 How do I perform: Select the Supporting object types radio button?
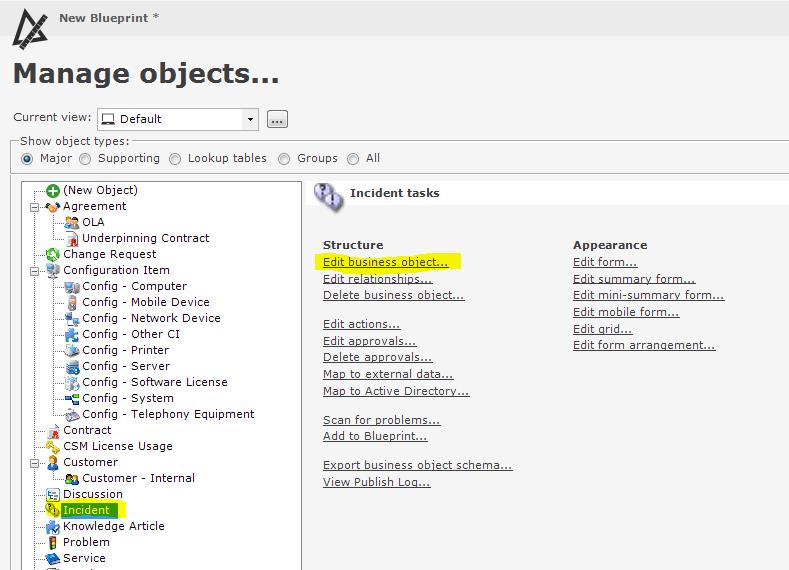click(x=85, y=158)
